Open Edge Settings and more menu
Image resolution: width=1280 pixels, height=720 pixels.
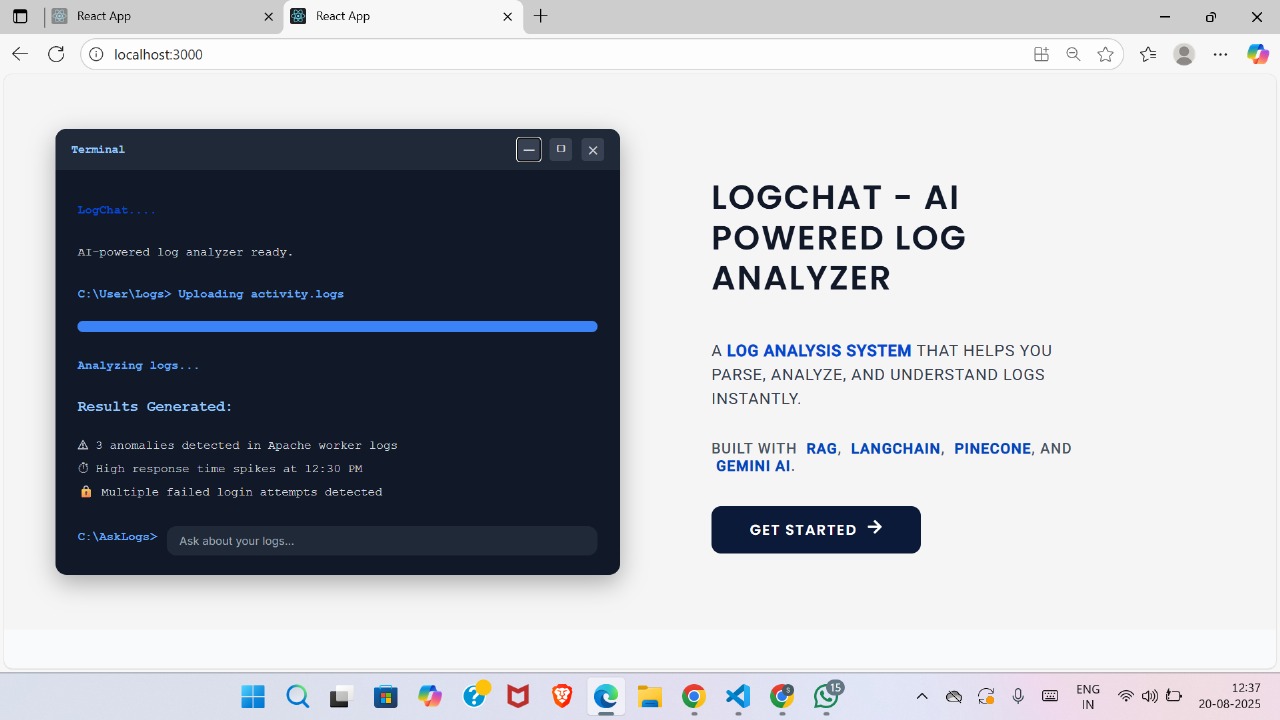tap(1220, 54)
